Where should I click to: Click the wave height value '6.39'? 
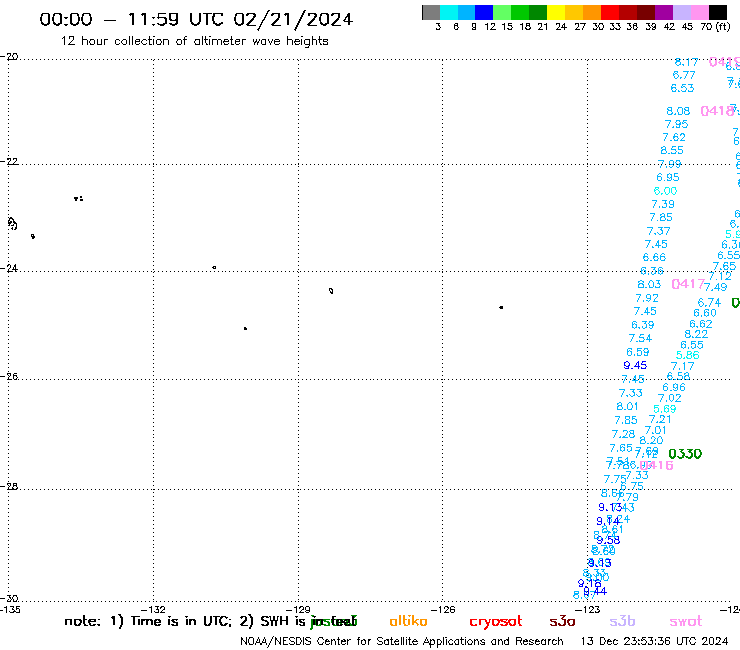point(643,325)
